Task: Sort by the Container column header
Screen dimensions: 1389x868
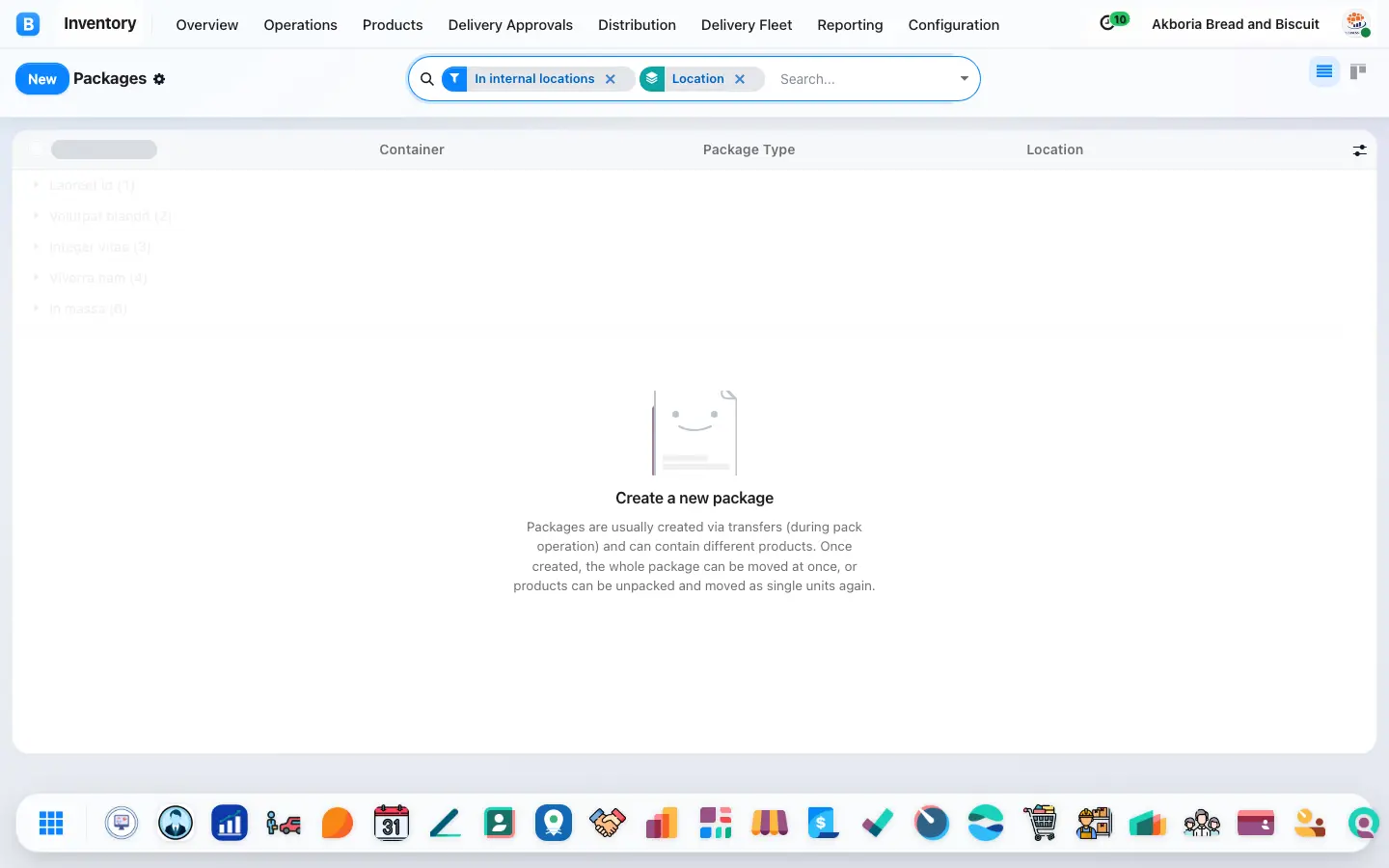Action: [x=412, y=149]
